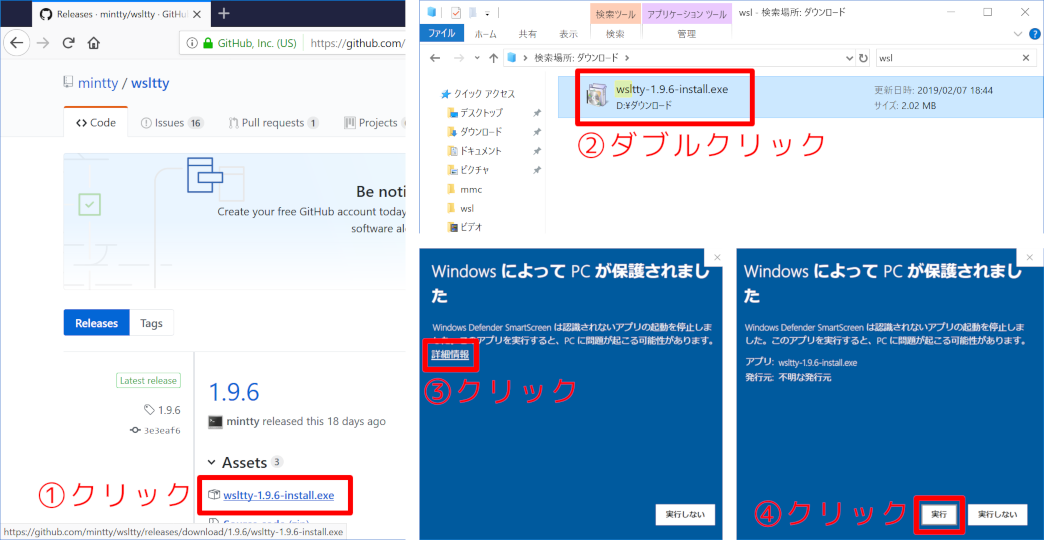Click the green padlock GitHub, Inc. (US) identity
Screen dimensions: 1044x540
coord(250,43)
